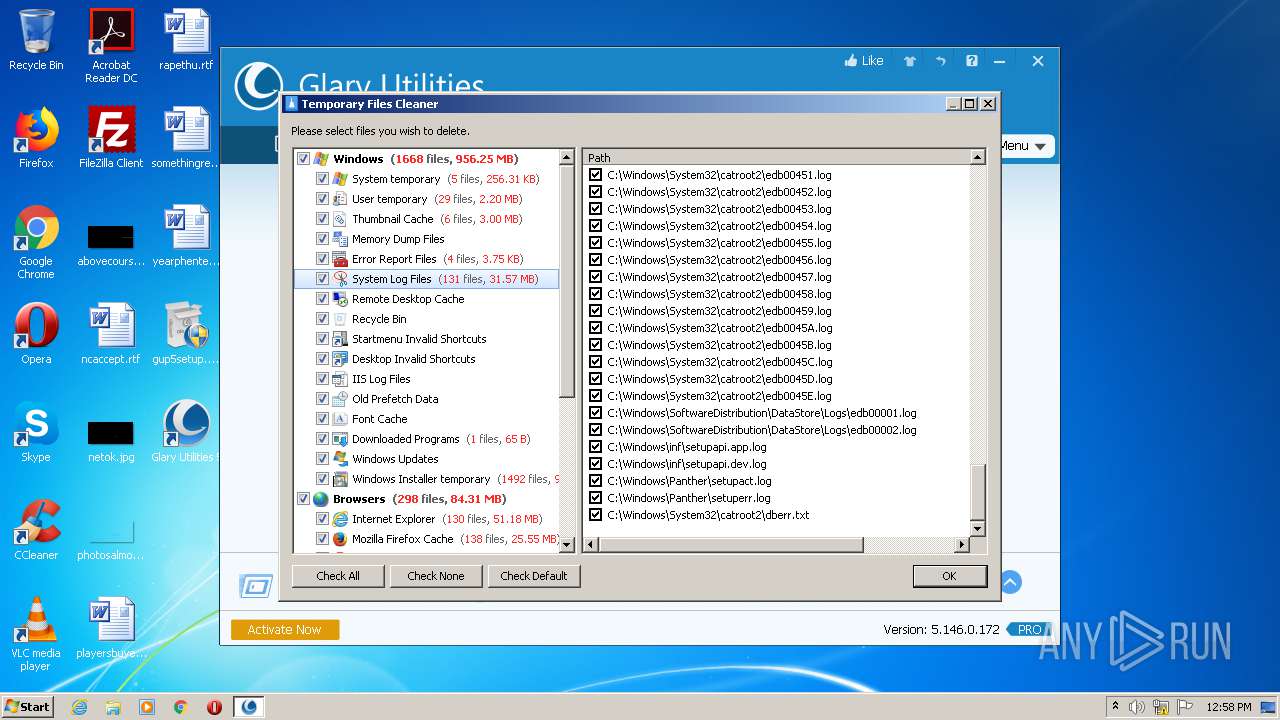Click the category list vertical scrollbar thumb
Viewport: 1280px width, 720px height.
(x=567, y=281)
